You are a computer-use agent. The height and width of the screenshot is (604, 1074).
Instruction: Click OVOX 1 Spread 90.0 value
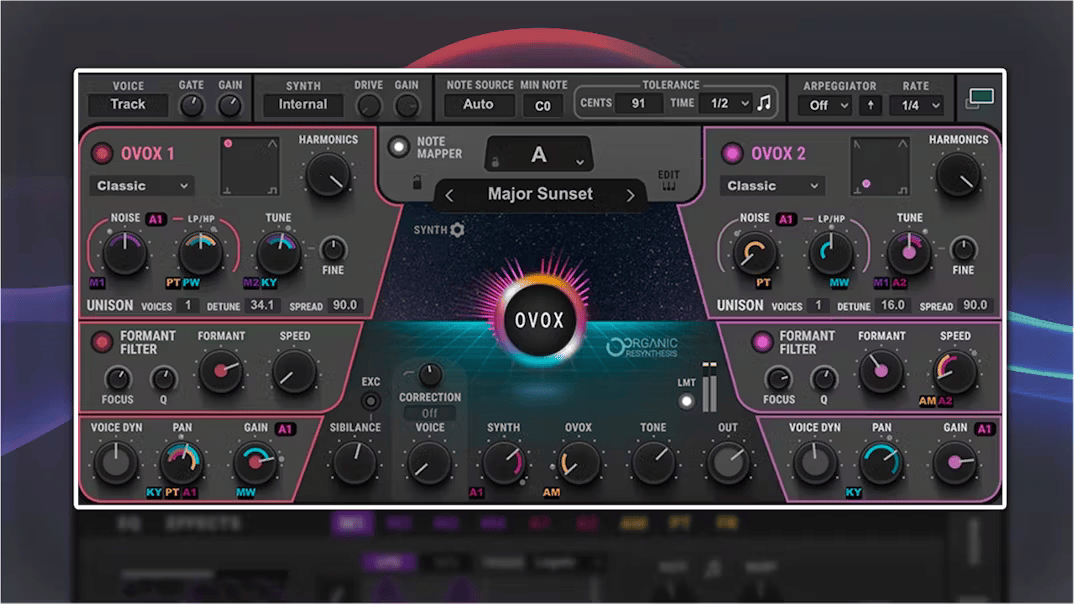345,305
